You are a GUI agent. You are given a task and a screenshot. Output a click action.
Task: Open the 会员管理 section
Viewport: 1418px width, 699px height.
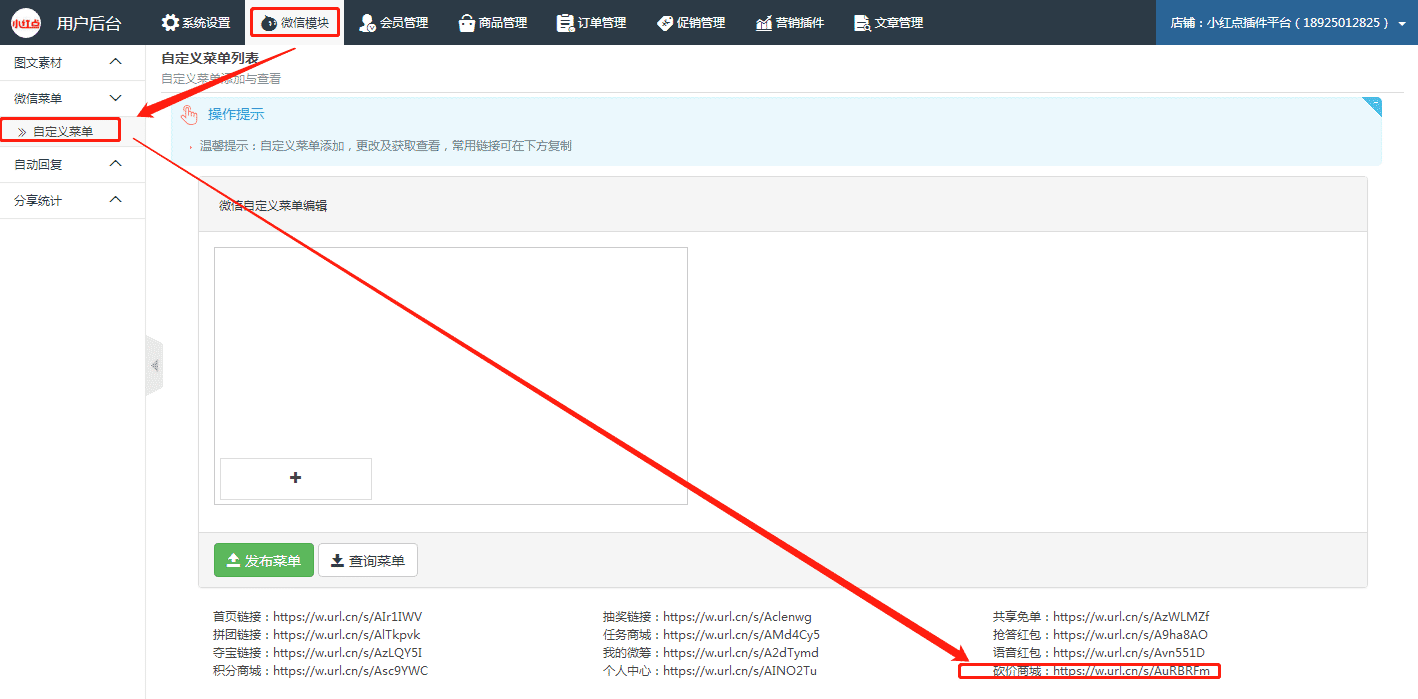(393, 22)
